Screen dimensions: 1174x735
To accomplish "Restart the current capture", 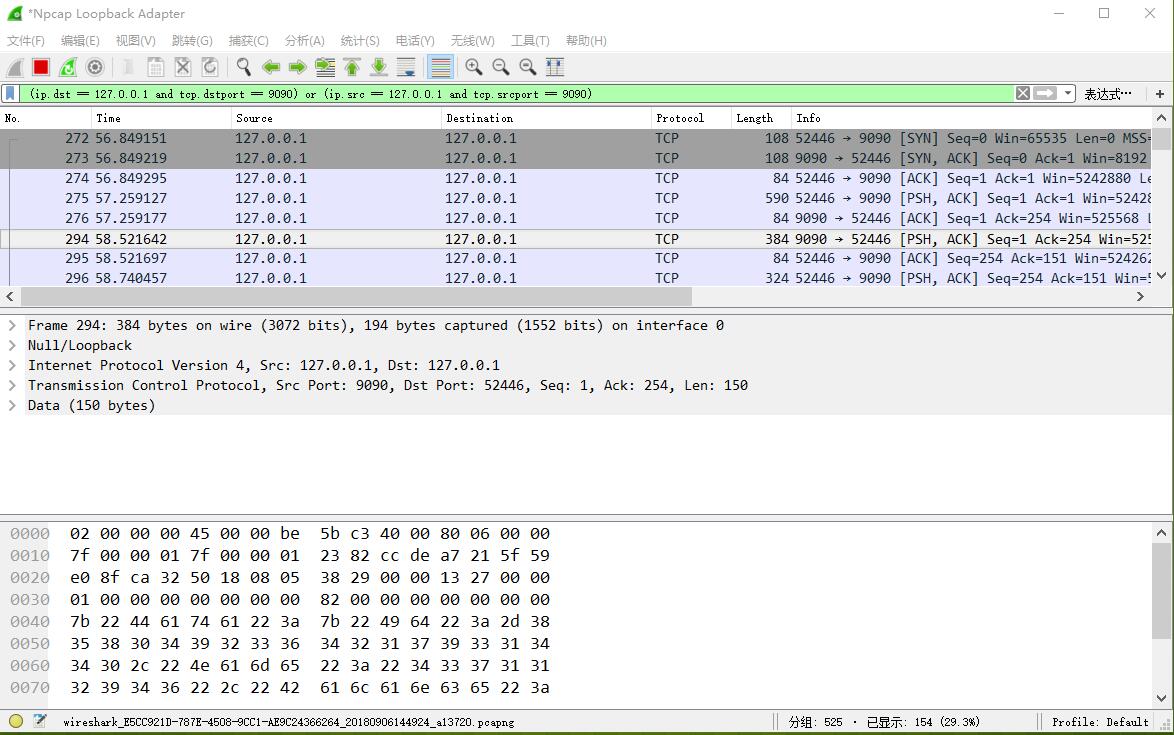I will pos(68,67).
